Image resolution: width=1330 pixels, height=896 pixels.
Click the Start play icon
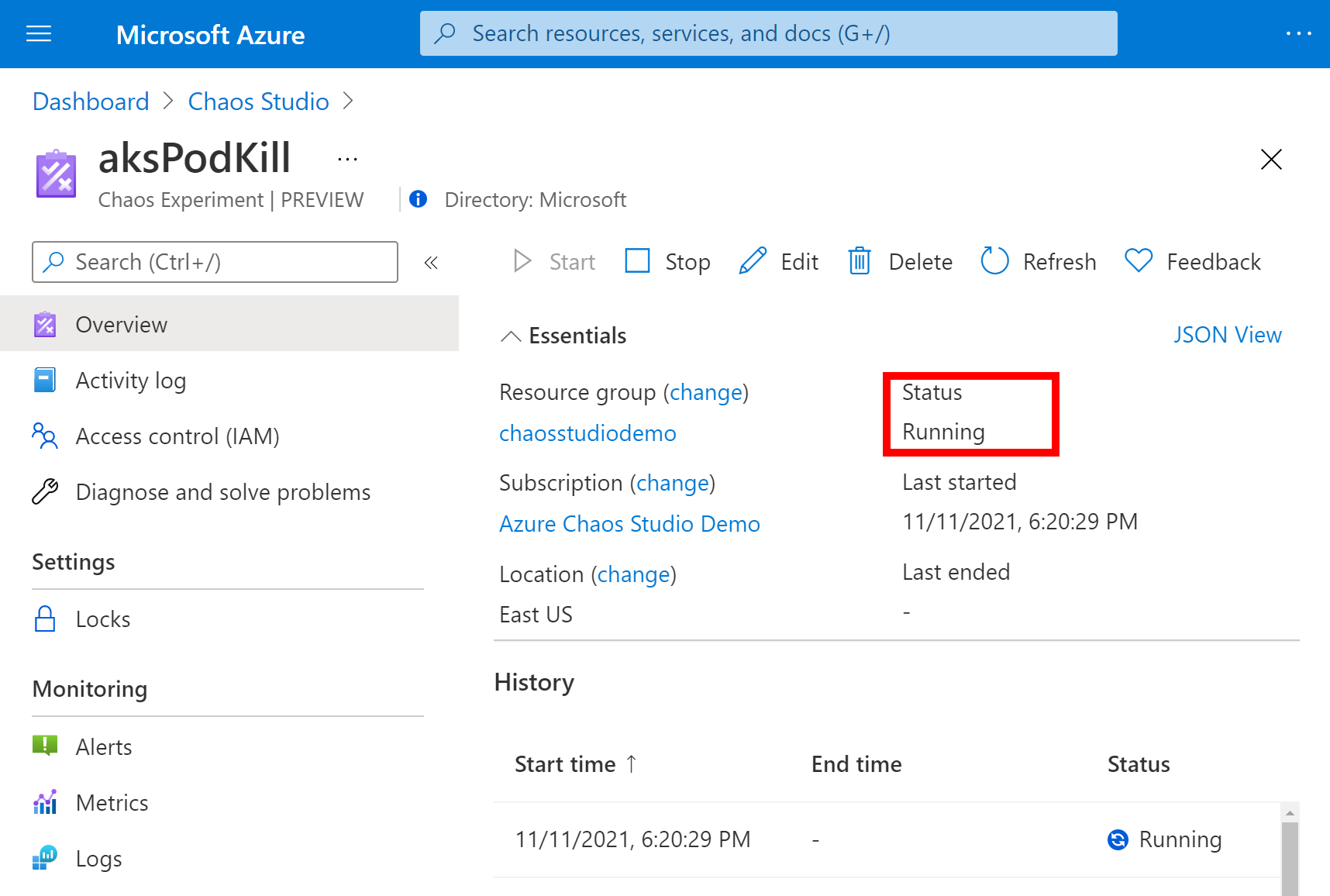522,261
